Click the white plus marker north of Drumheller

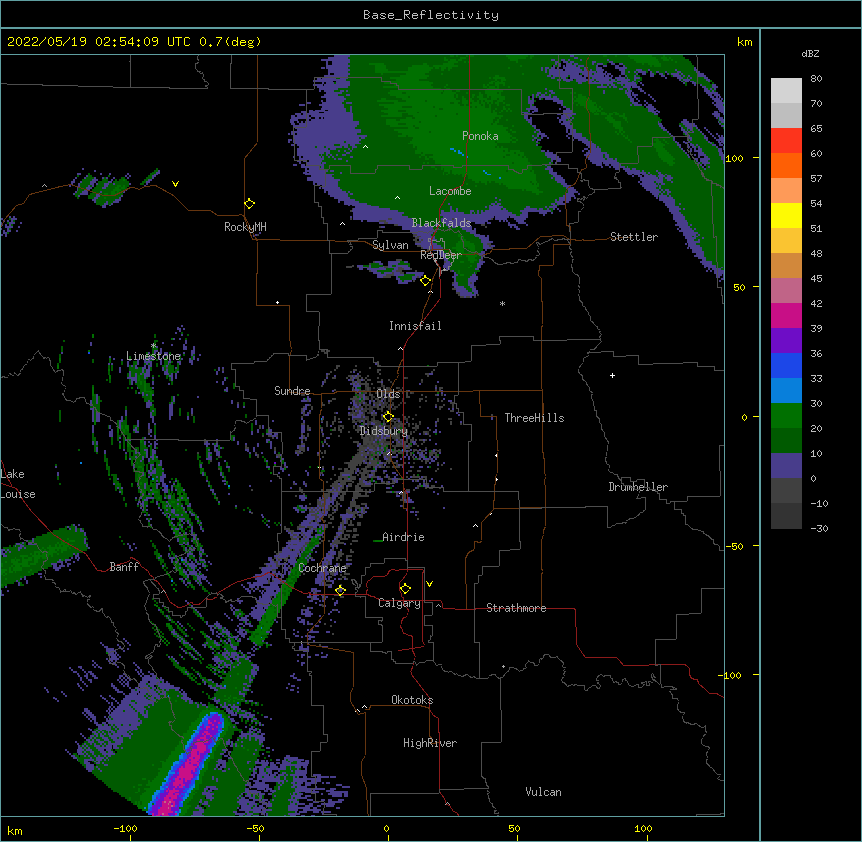[x=612, y=375]
